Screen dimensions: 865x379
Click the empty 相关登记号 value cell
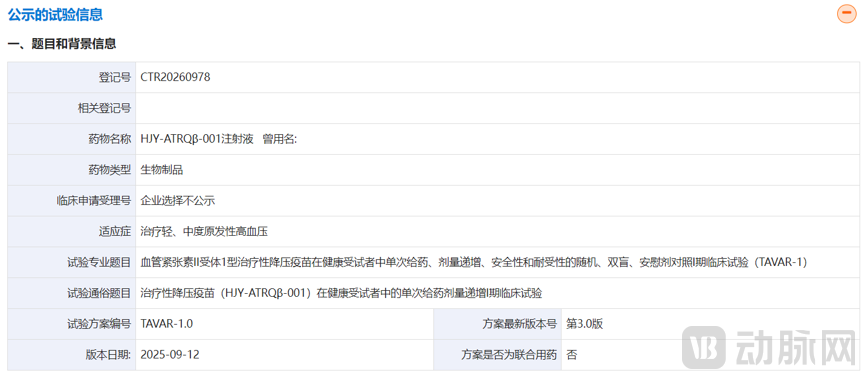[x=498, y=108]
